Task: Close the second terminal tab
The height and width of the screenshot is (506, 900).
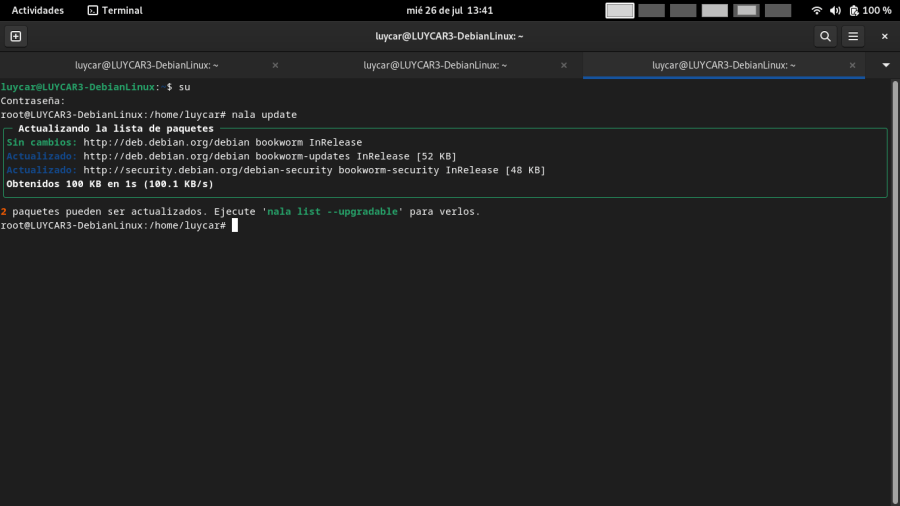Action: (564, 65)
